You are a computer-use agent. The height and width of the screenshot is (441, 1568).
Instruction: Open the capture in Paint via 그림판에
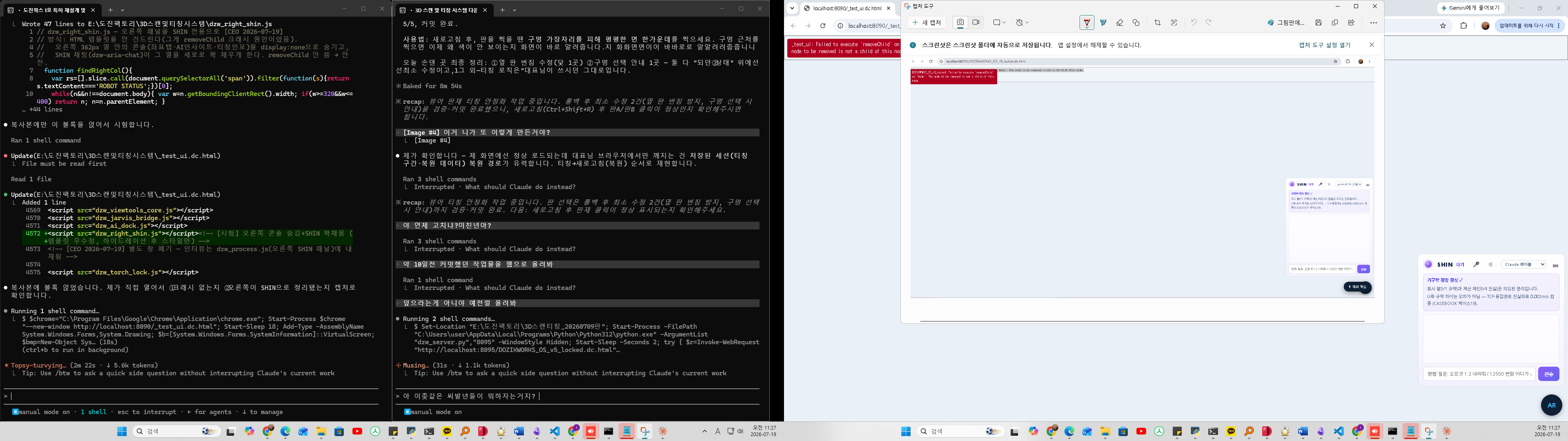pyautogui.click(x=1285, y=22)
